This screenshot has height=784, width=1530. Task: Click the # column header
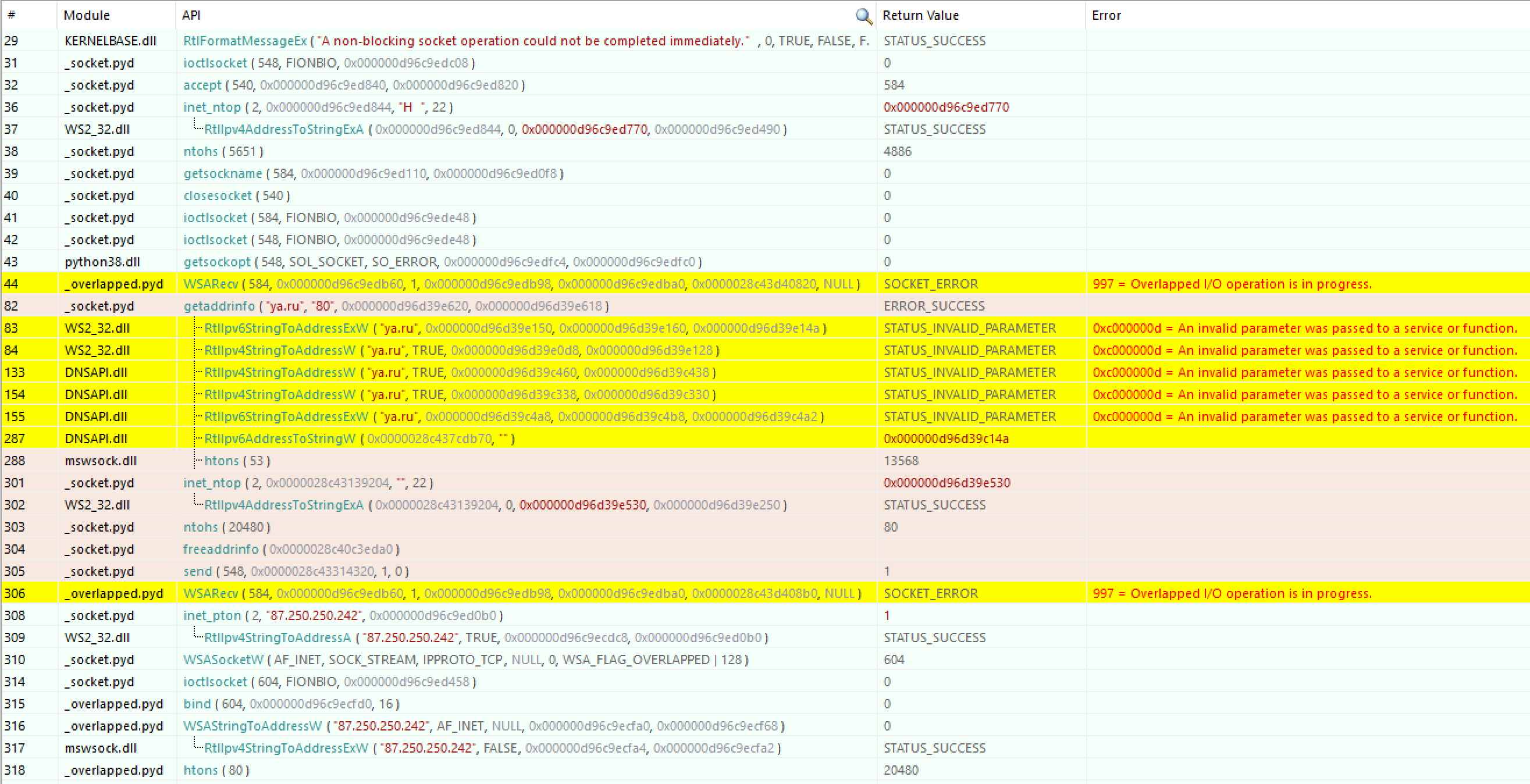[x=11, y=16]
